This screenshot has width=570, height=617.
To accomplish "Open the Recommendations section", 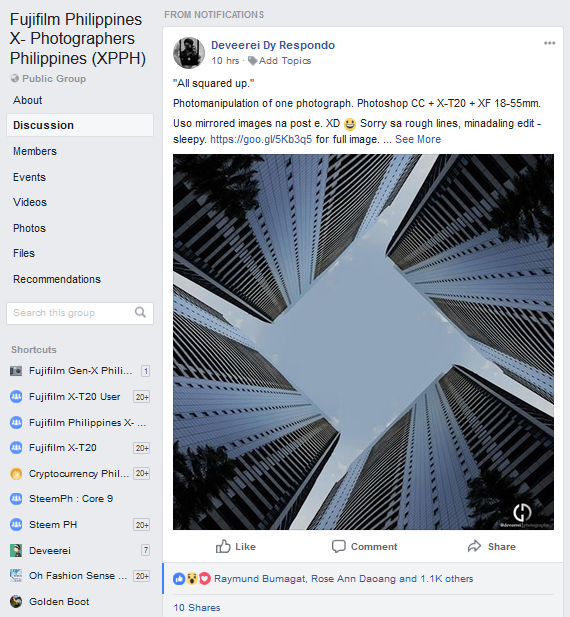I will (x=57, y=279).
